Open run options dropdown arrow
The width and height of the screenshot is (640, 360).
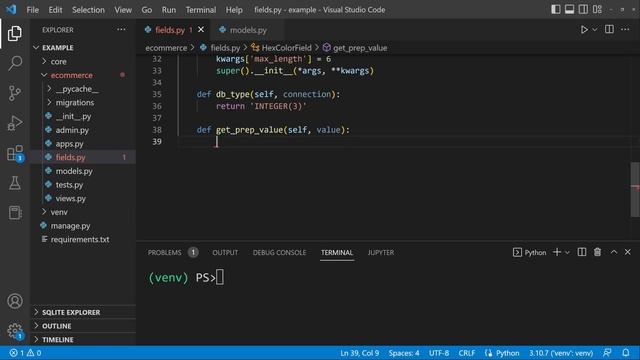[595, 30]
